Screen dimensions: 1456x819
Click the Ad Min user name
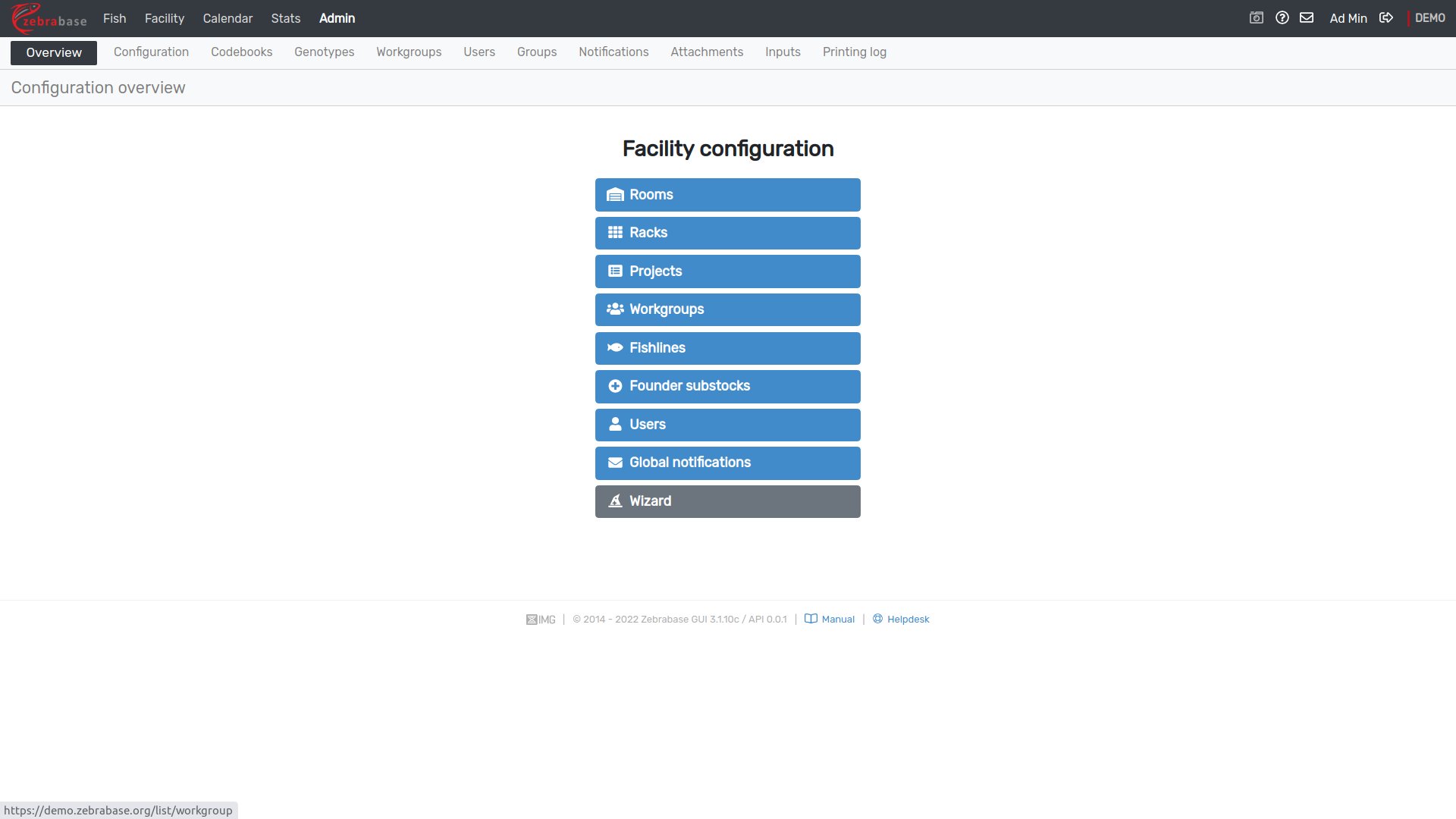coord(1348,18)
